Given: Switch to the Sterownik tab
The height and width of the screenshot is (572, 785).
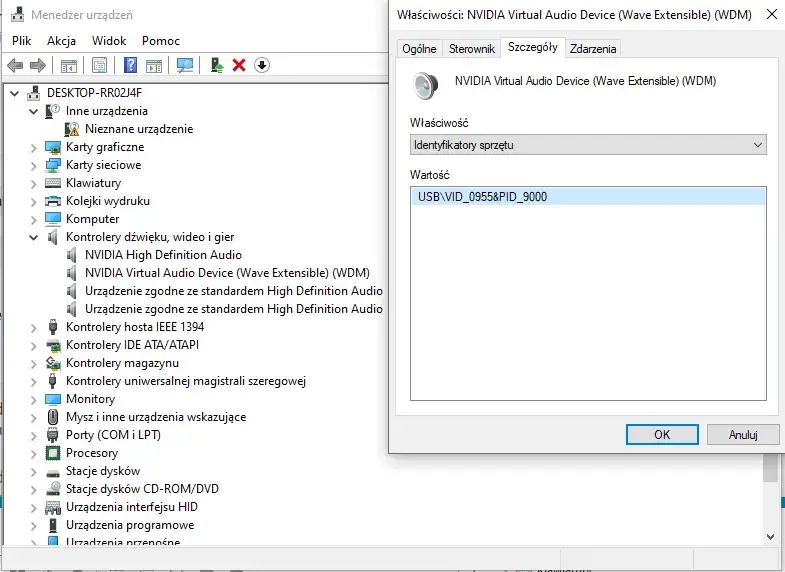Looking at the screenshot, I should [472, 48].
